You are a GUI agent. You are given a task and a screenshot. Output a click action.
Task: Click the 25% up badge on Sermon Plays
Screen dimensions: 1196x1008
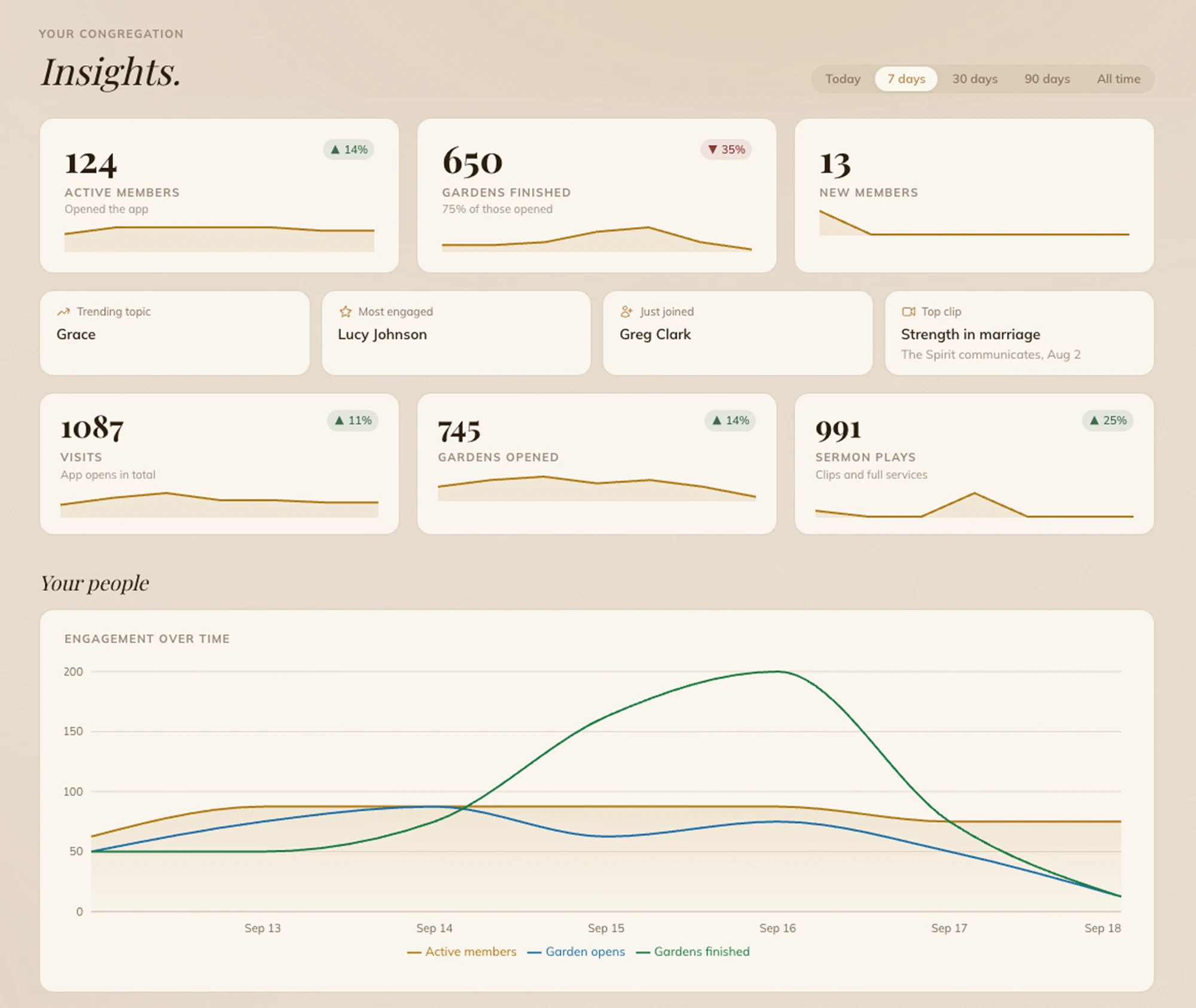(x=1107, y=420)
